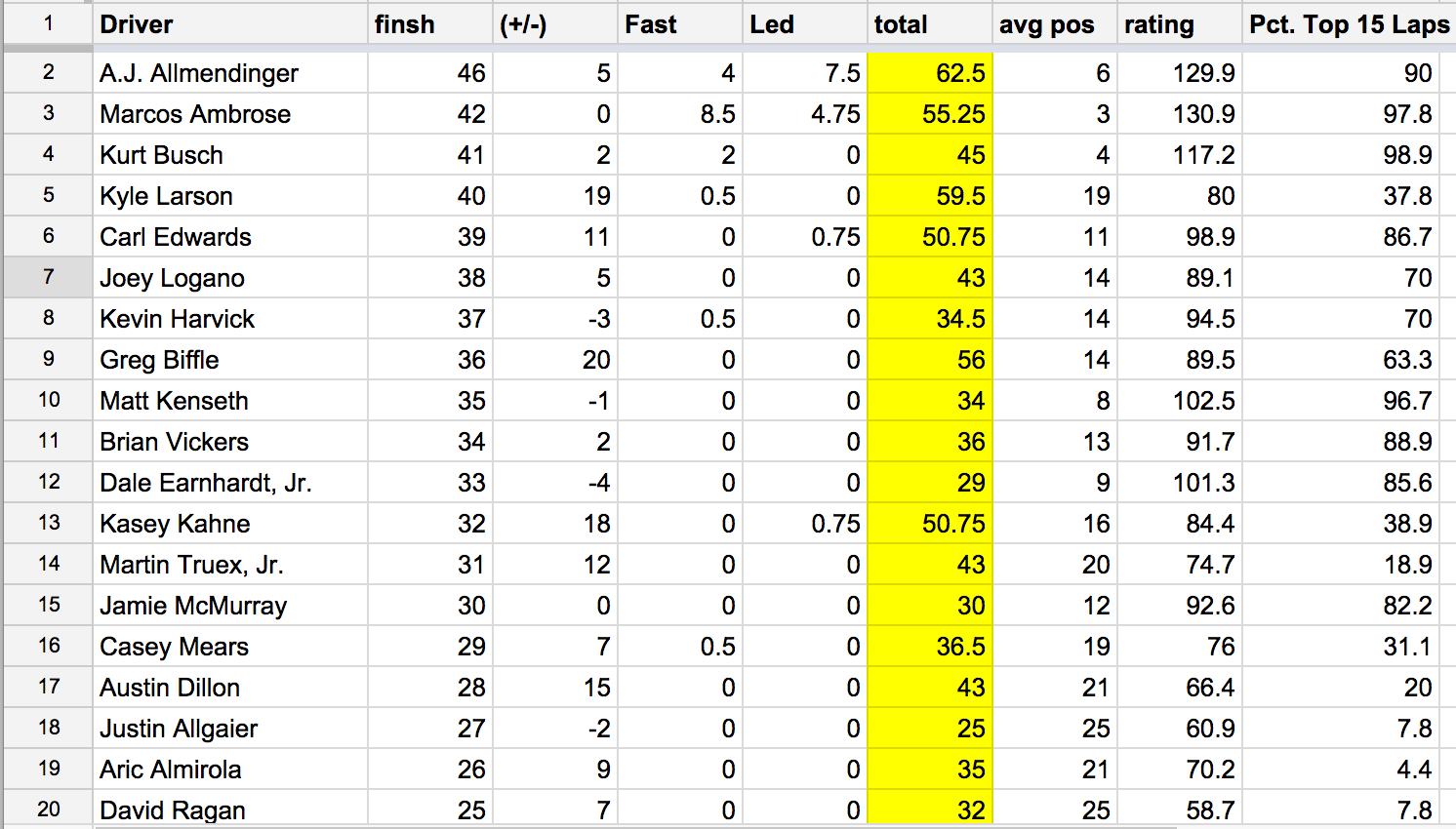Viewport: 1456px width, 829px height.
Task: Select Kevin Harvick's (+/-) value -3
Action: pos(554,319)
